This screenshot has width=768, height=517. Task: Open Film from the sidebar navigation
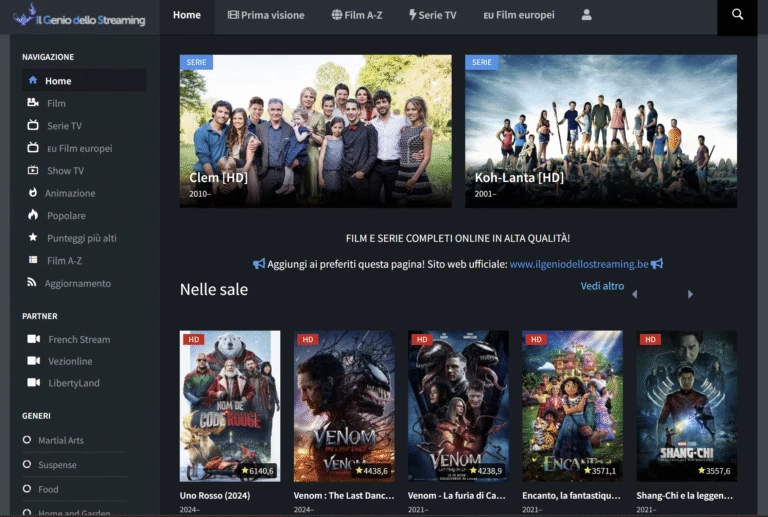click(56, 103)
